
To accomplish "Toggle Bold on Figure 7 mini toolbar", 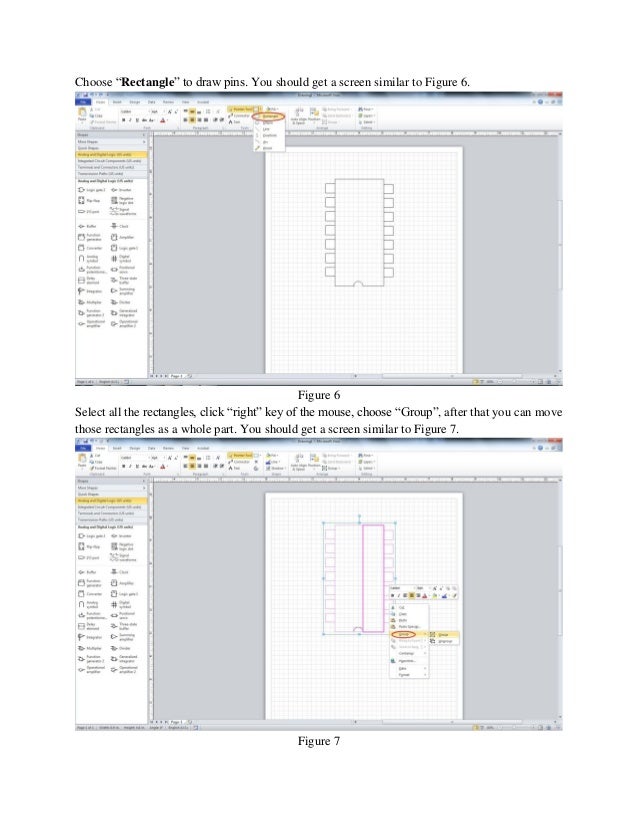I will click(393, 596).
